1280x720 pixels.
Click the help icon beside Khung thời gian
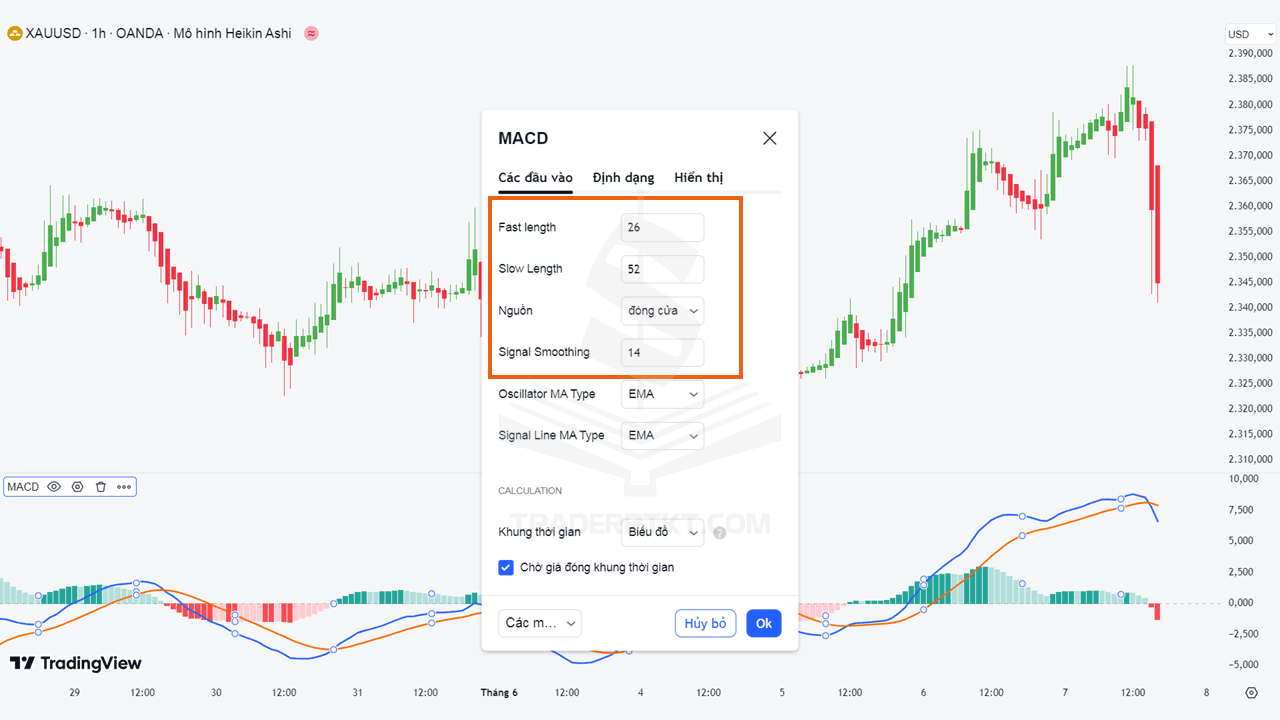click(x=719, y=533)
